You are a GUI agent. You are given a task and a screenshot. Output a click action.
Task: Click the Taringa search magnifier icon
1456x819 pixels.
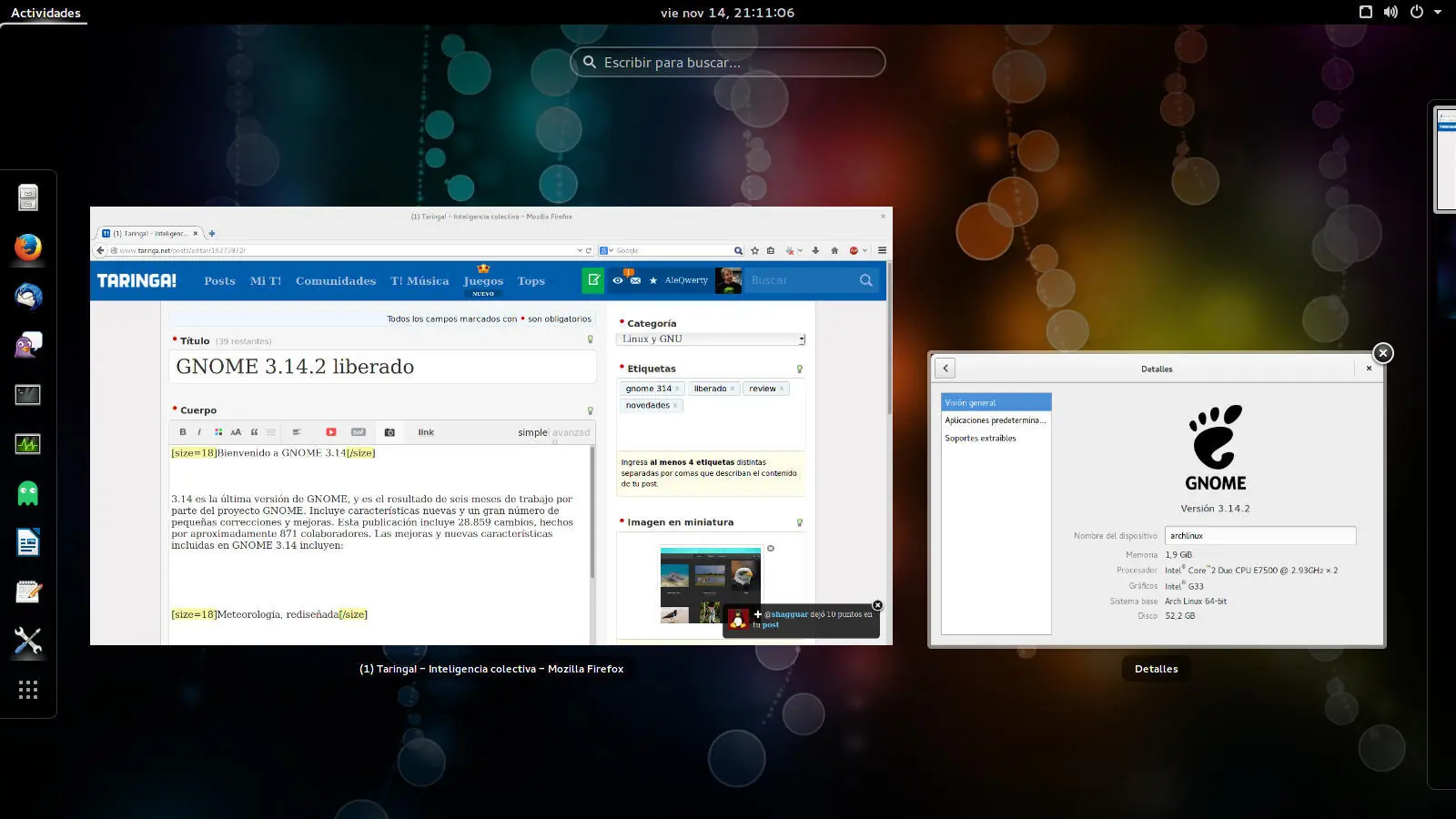coord(866,280)
